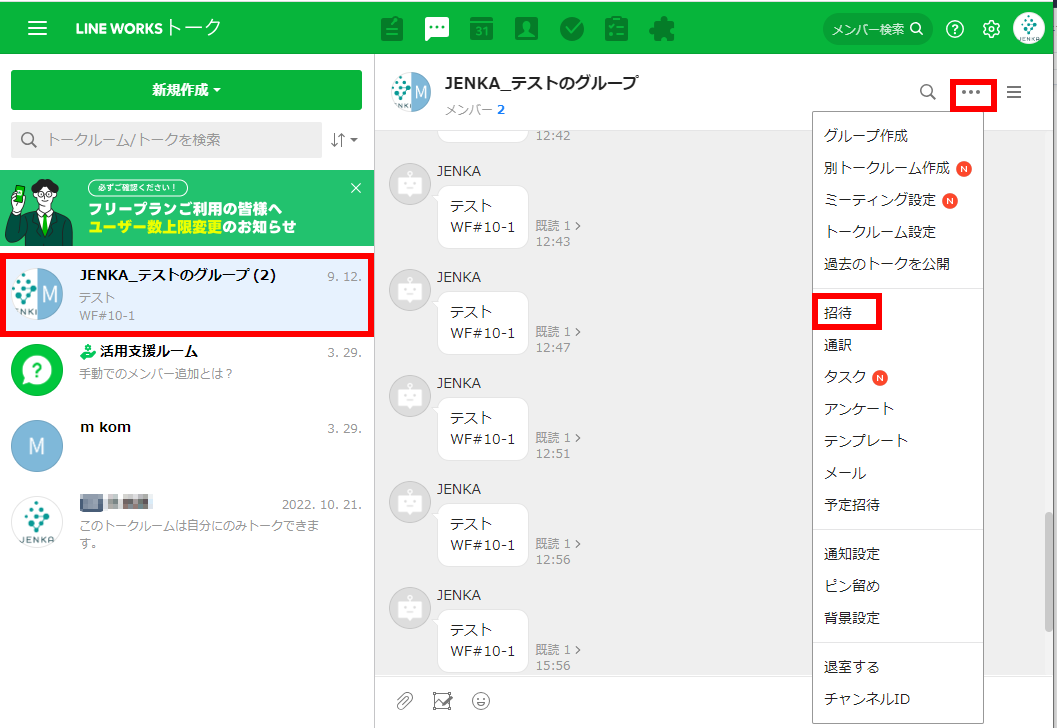The height and width of the screenshot is (728, 1057).
Task: Open the puzzle piece apps icon
Action: pos(661,29)
